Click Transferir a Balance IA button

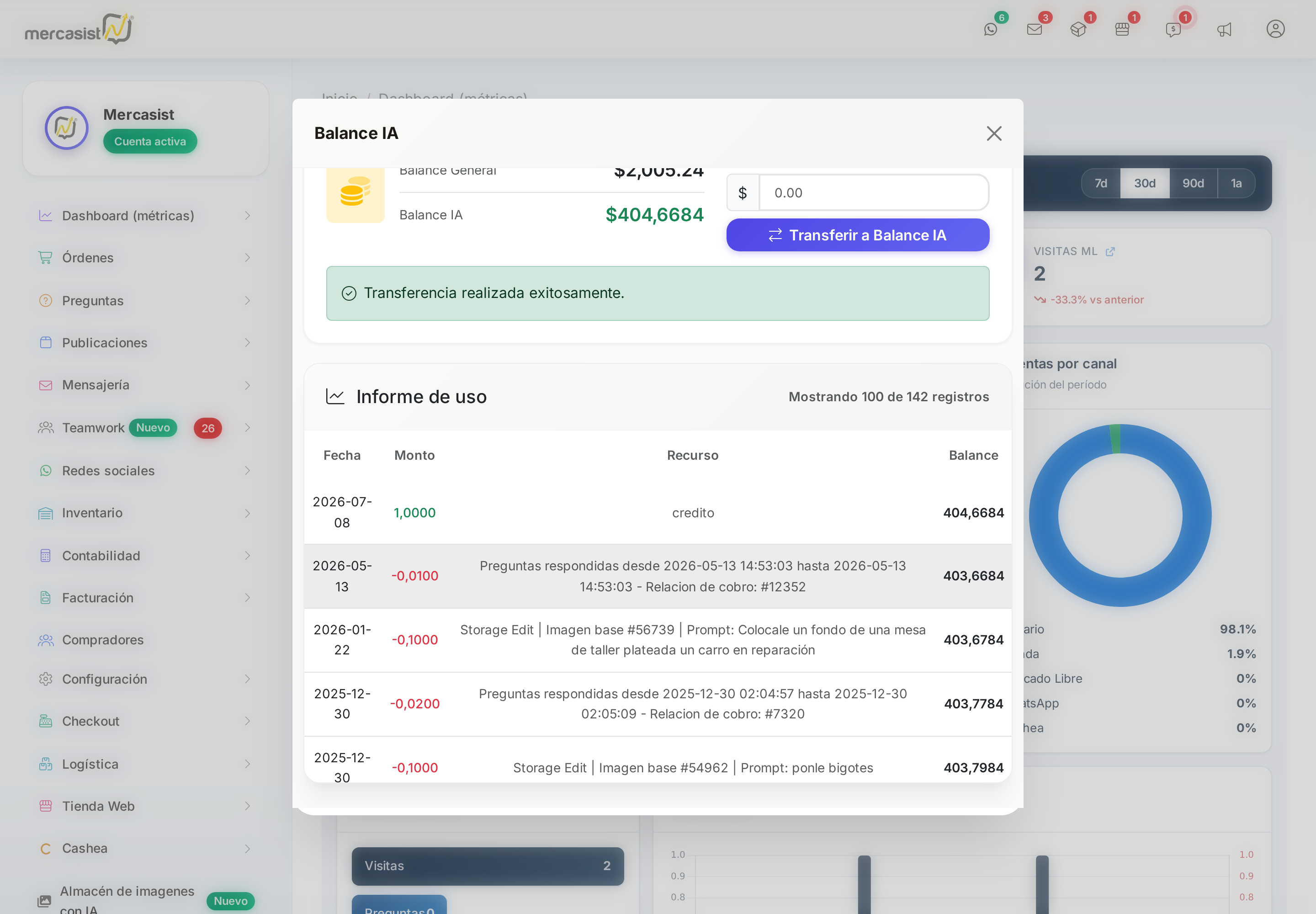(x=858, y=235)
